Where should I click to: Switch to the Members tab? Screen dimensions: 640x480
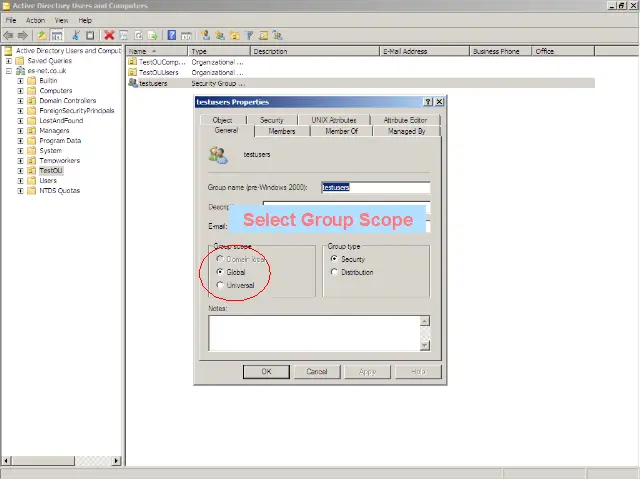click(x=282, y=131)
